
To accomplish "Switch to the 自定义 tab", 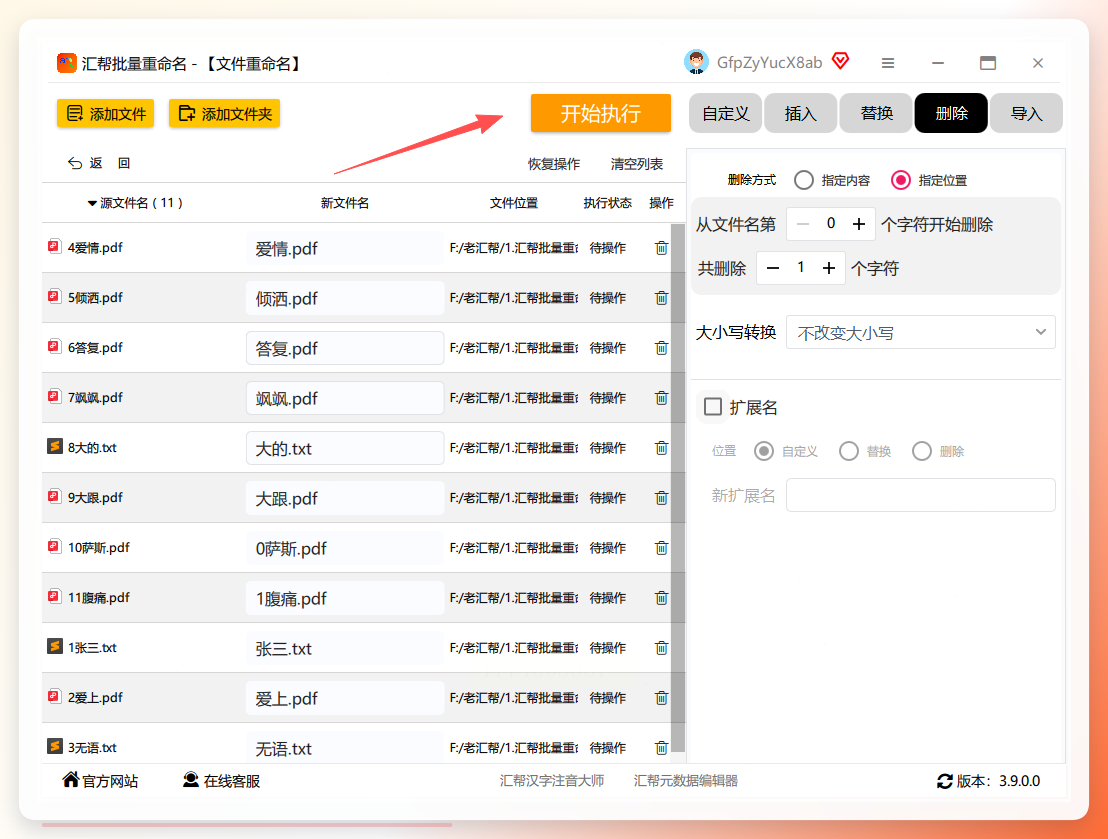I will [726, 113].
